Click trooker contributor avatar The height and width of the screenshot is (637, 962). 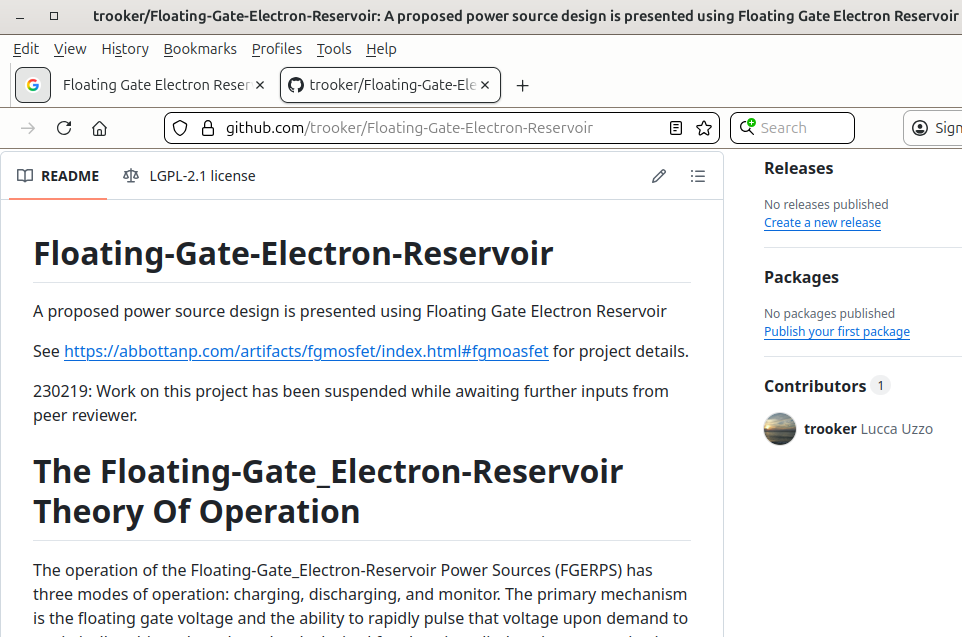click(x=780, y=429)
